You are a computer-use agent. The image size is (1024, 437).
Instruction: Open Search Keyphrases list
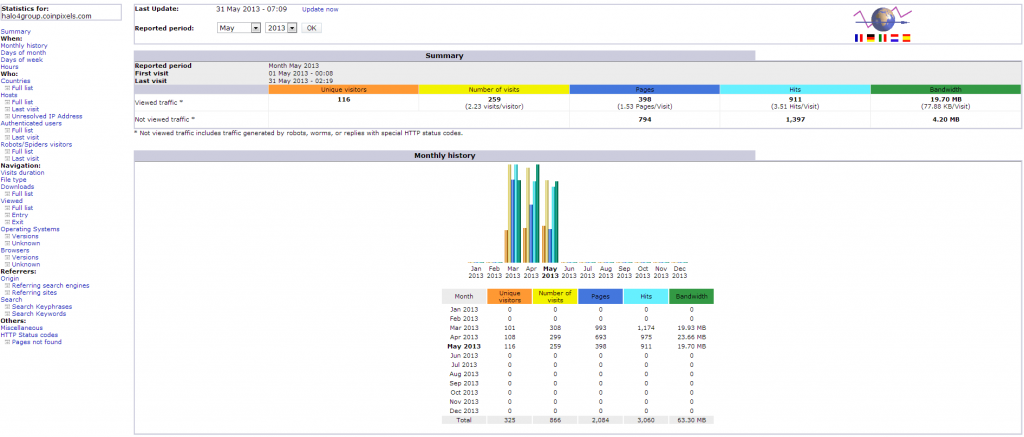[42, 306]
